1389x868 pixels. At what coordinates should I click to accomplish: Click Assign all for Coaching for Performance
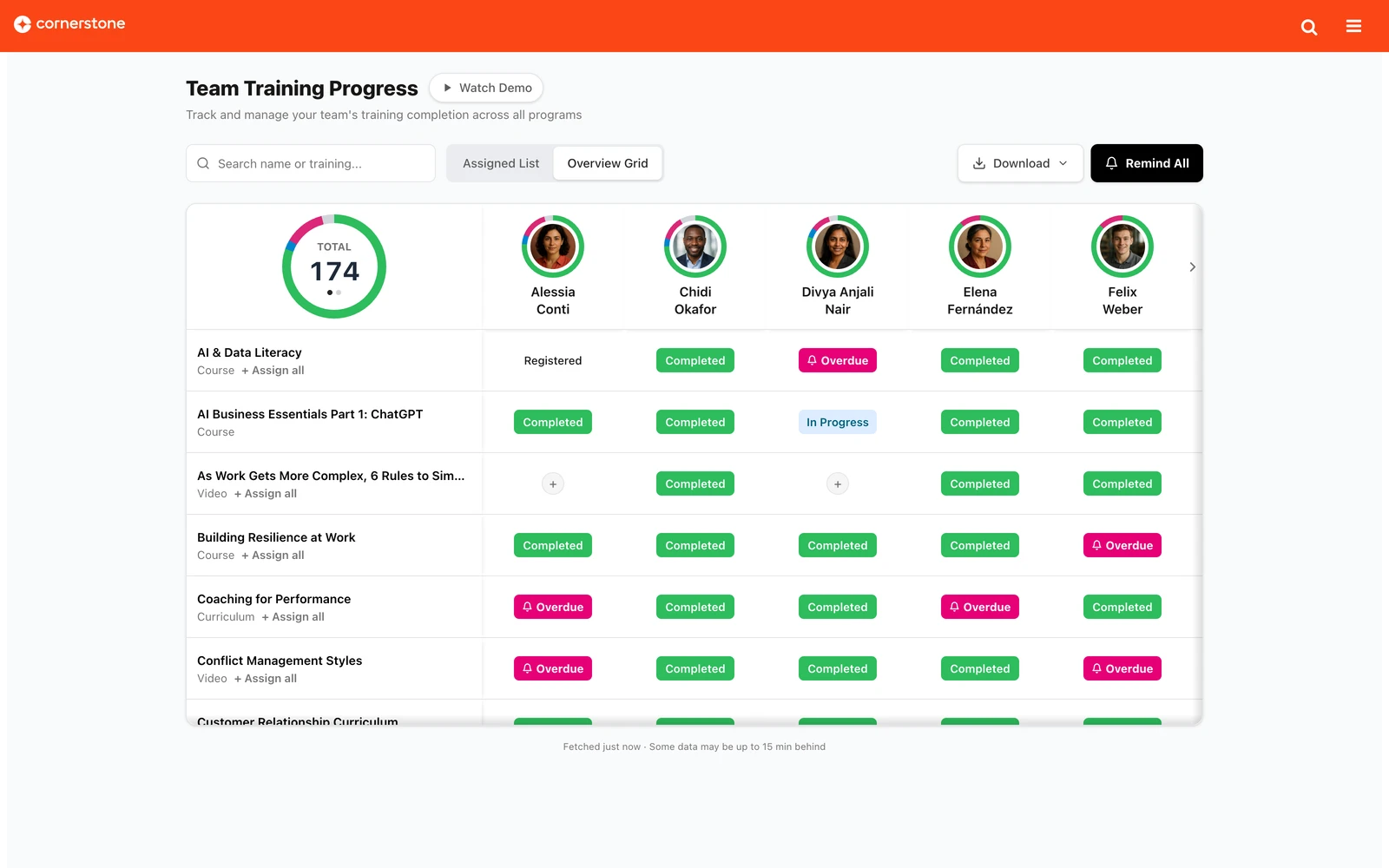tap(293, 617)
